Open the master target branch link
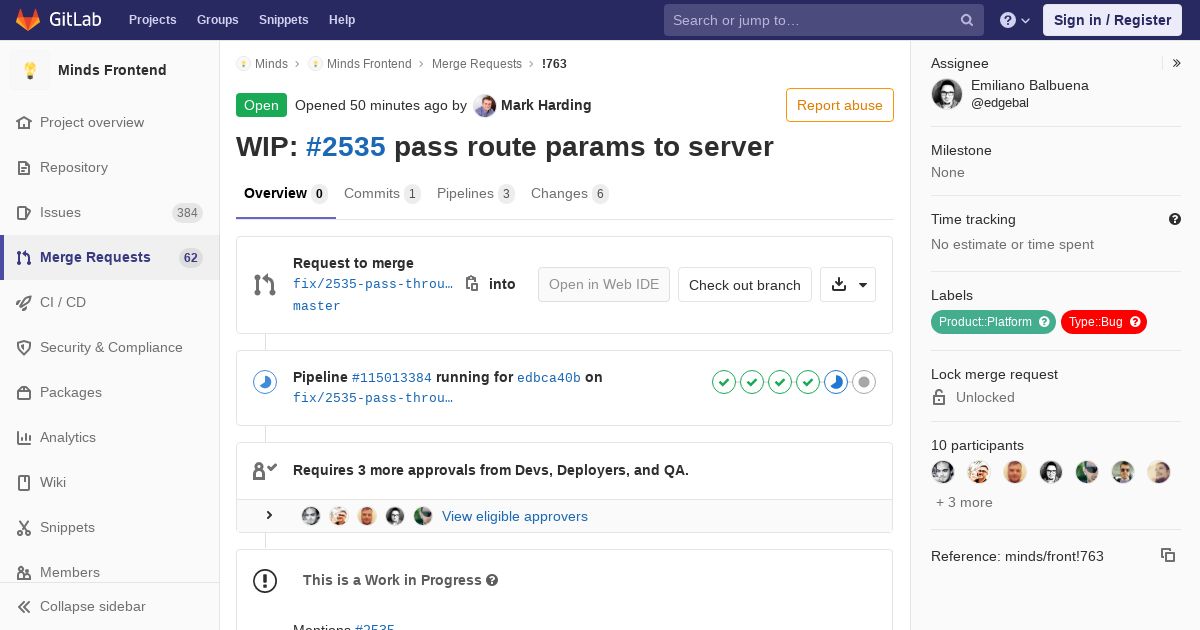The image size is (1200, 630). [317, 306]
